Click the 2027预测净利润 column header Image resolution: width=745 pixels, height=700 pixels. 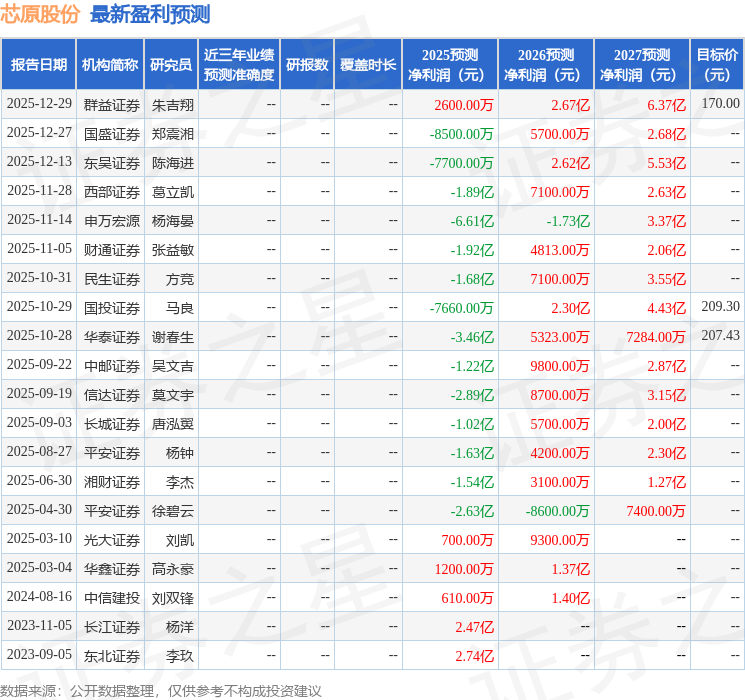tap(642, 65)
